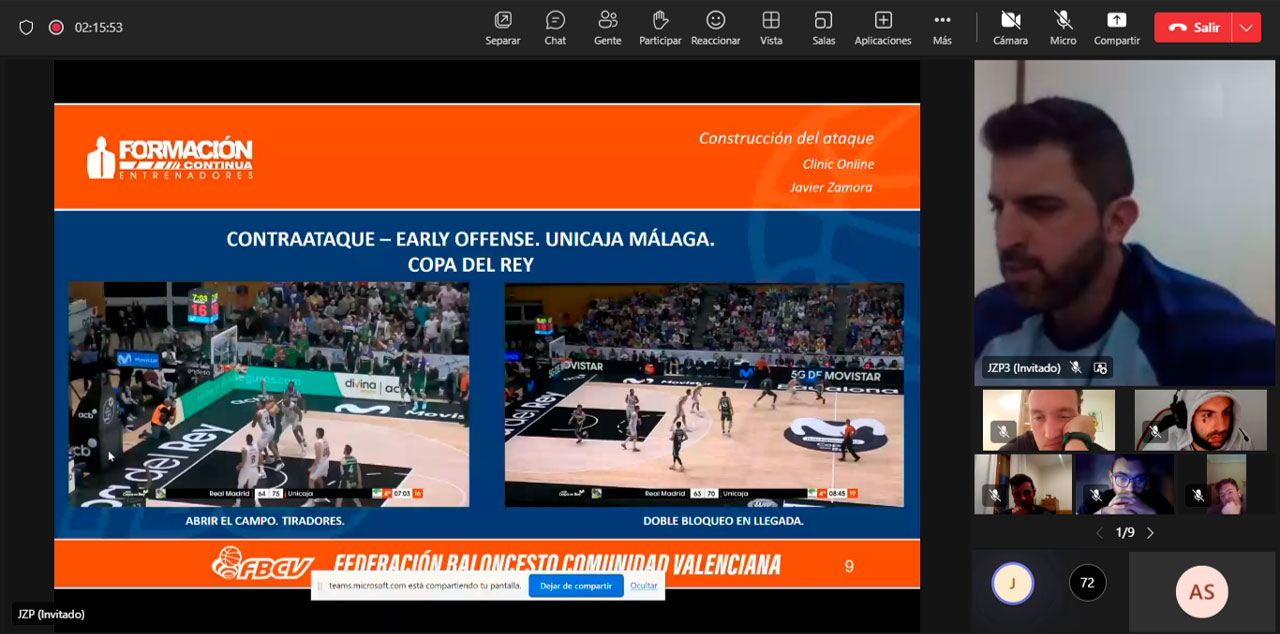
Task: Click 'Construcción del ataque' header text
Action: click(x=786, y=139)
